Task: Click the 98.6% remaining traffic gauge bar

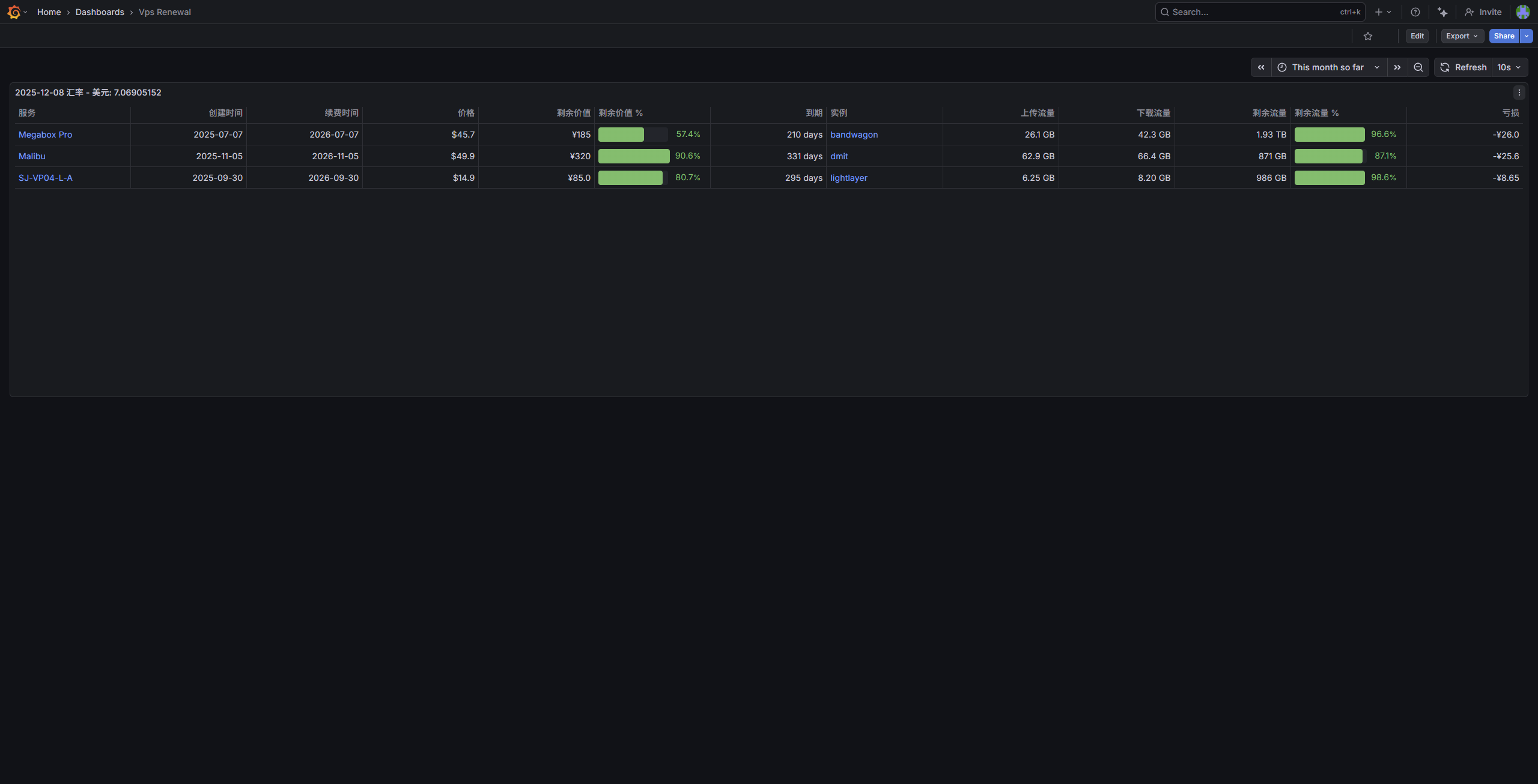Action: click(1330, 178)
